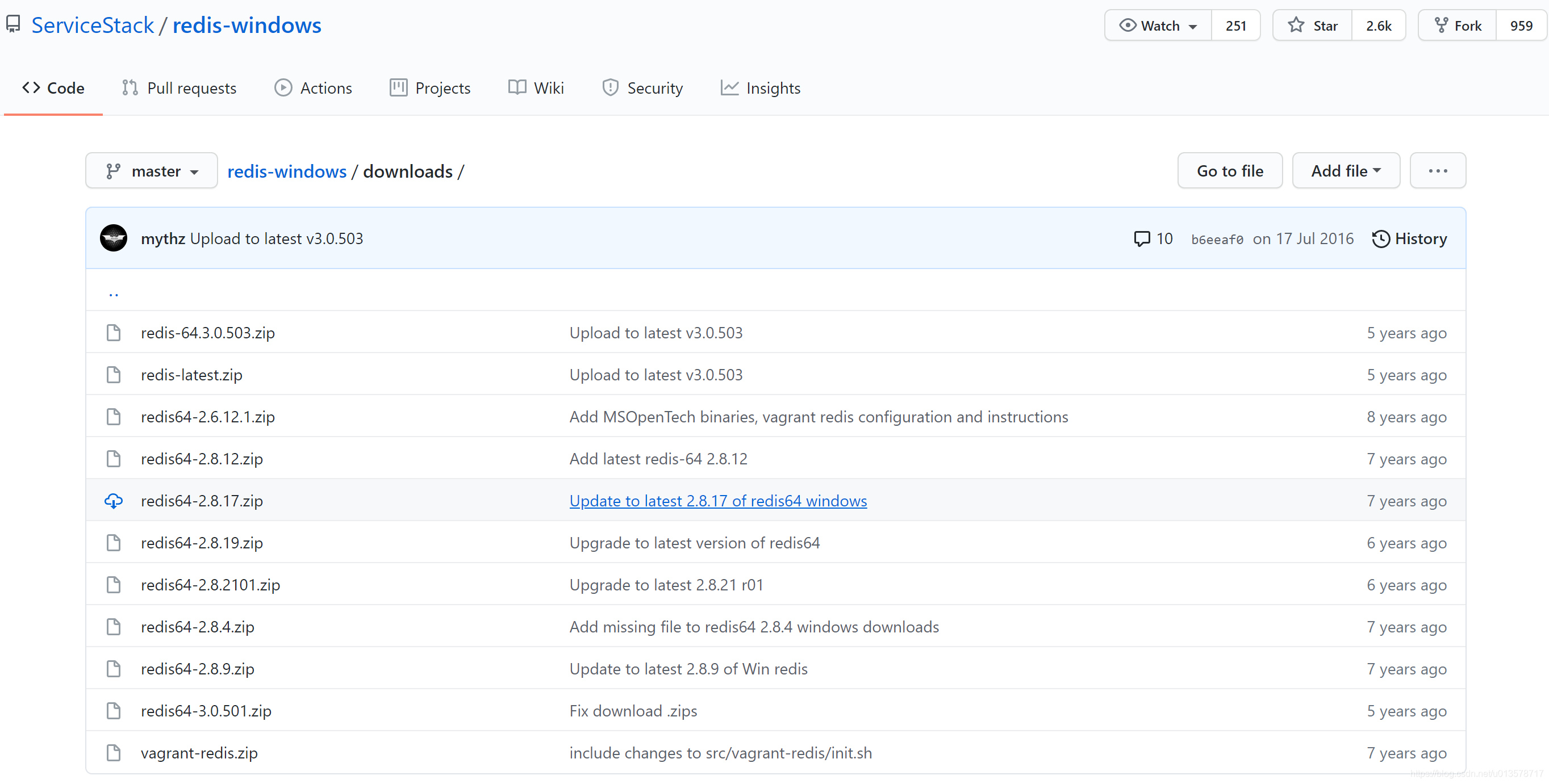Click the file icon beside vagrant-redis.zip

(x=113, y=753)
